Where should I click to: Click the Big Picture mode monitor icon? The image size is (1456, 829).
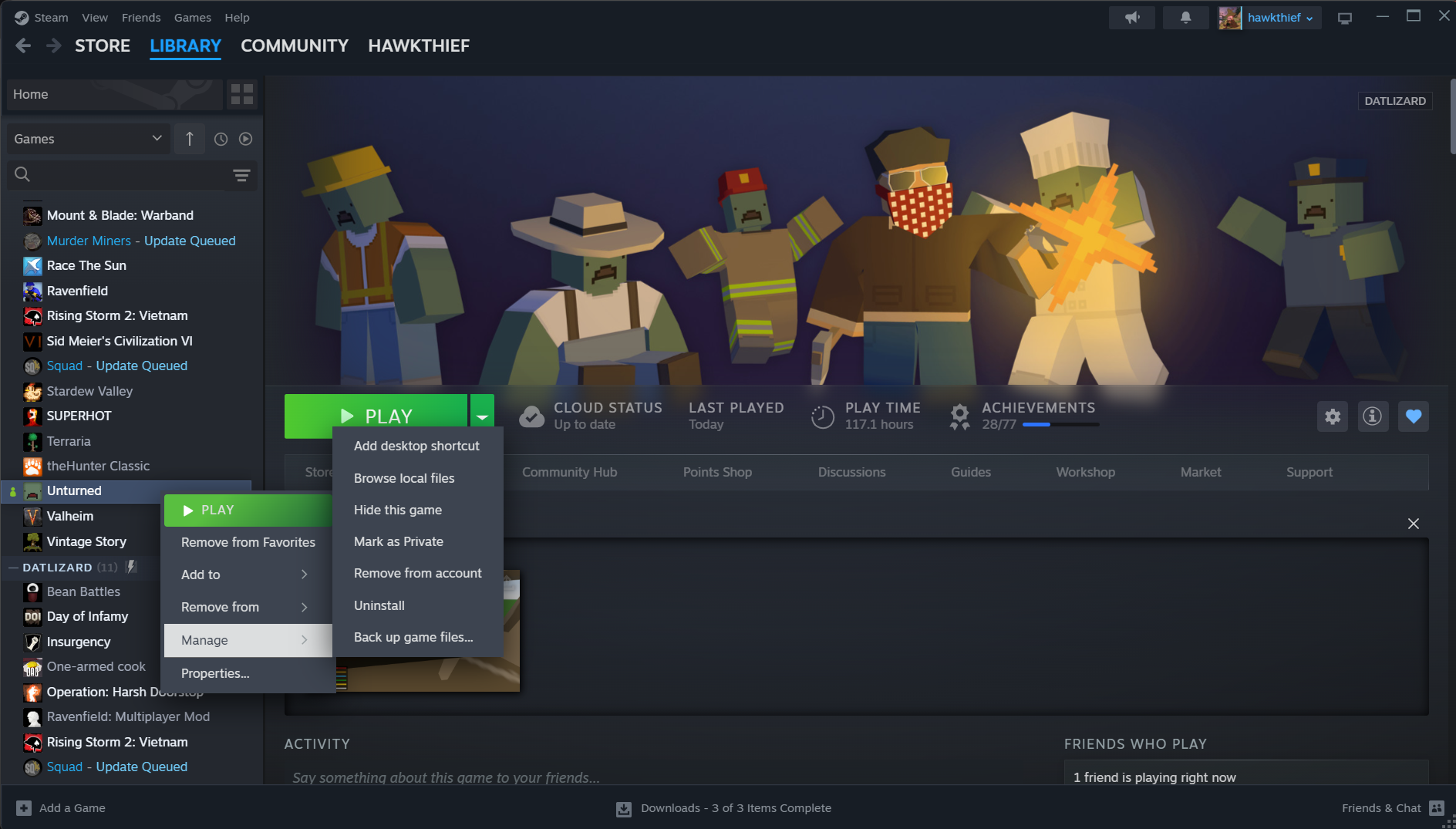coord(1345,18)
